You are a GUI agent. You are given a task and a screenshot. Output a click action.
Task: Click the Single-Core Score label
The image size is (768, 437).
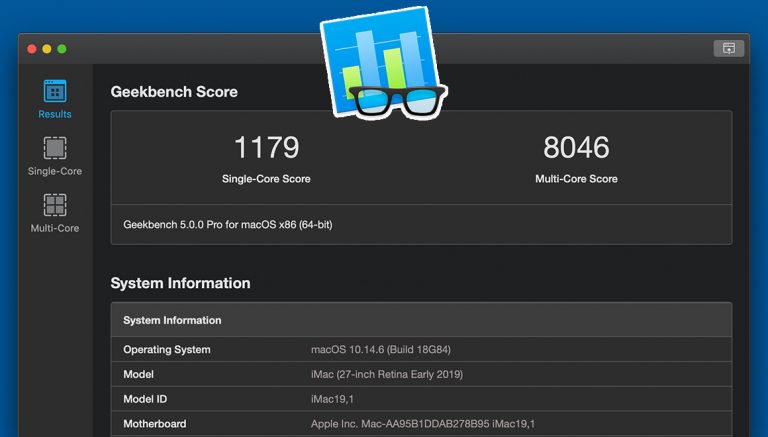pyautogui.click(x=266, y=179)
